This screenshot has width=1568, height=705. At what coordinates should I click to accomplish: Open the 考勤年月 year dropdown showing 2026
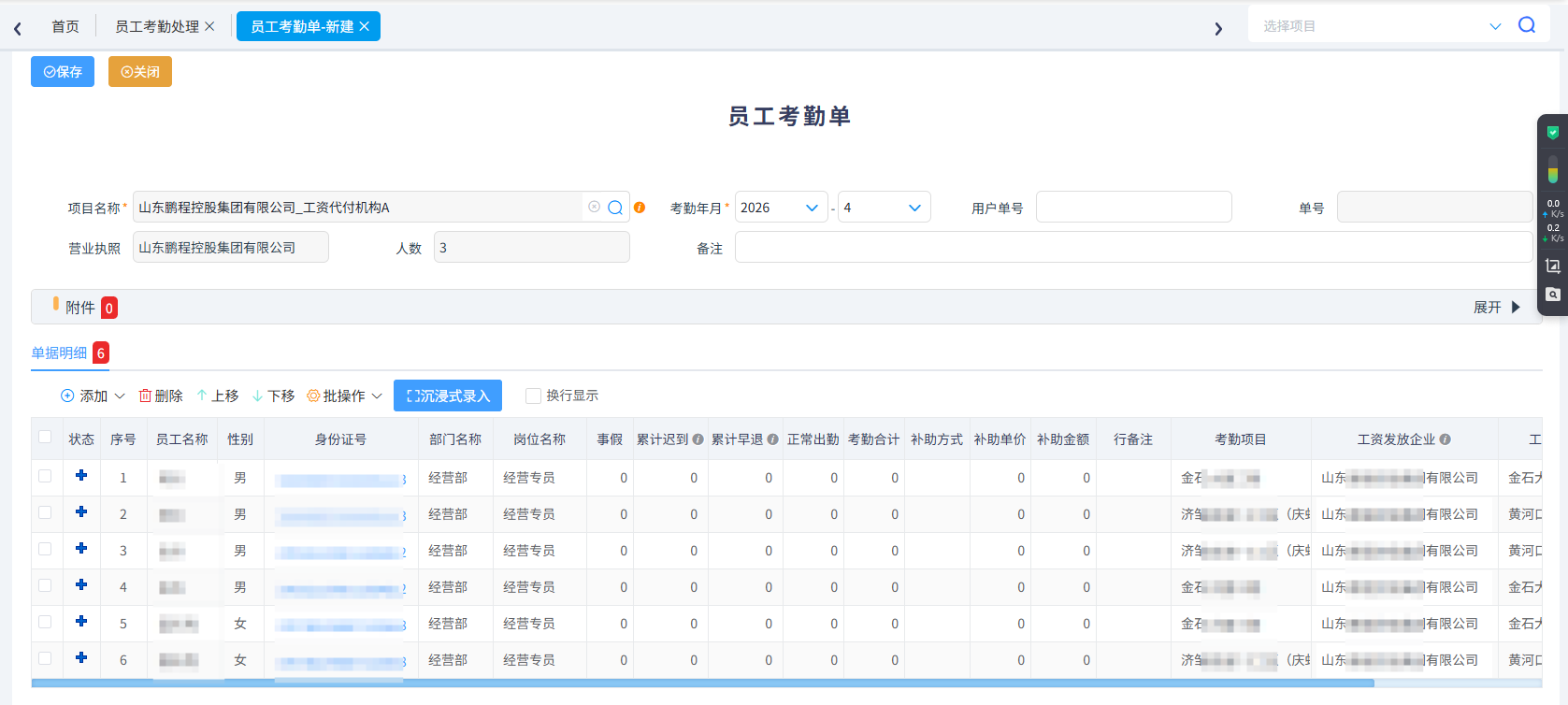pyautogui.click(x=782, y=208)
